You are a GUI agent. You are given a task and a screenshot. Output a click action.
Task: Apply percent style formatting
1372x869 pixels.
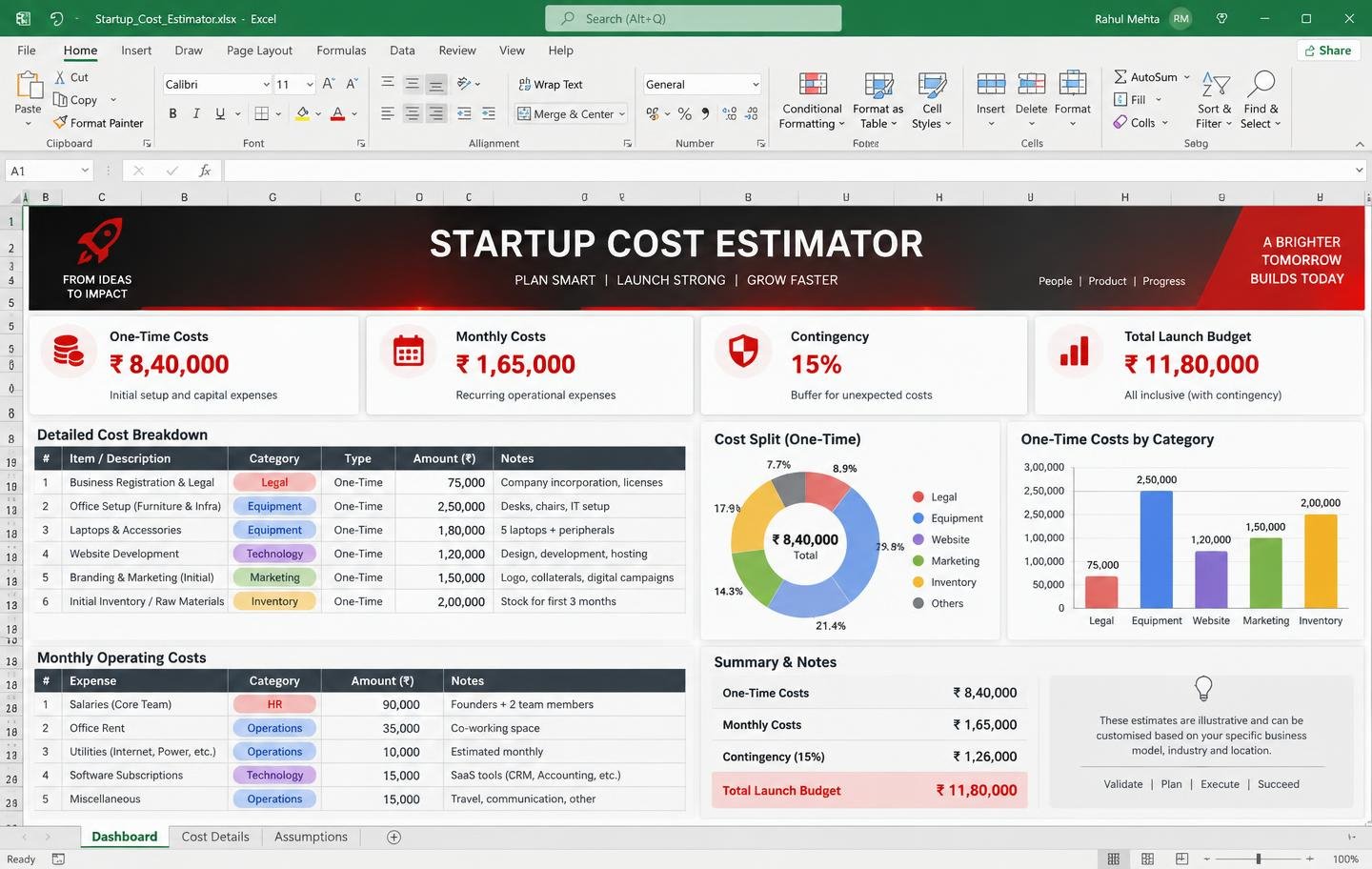[684, 113]
